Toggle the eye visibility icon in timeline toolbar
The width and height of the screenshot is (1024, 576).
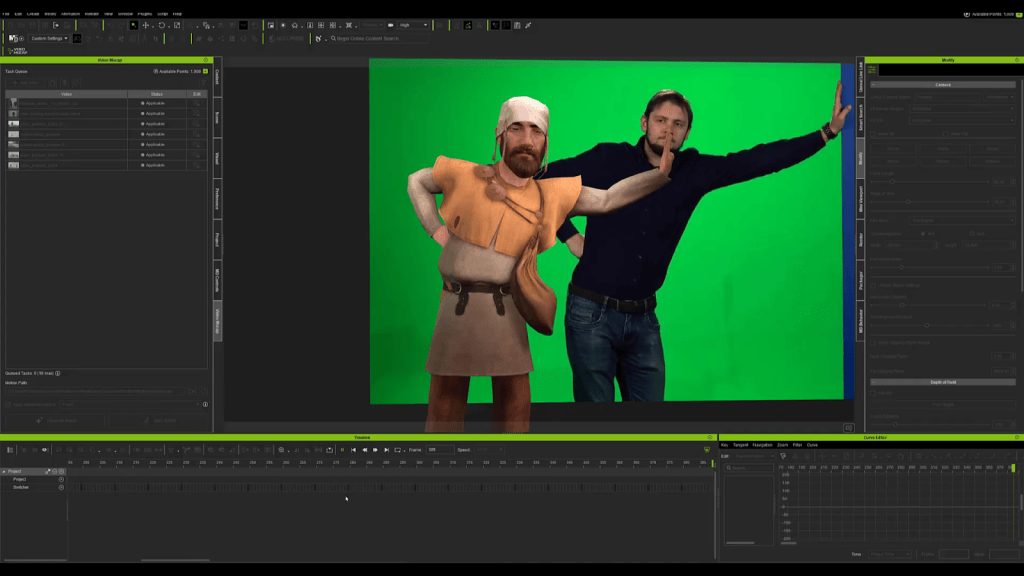(45, 450)
